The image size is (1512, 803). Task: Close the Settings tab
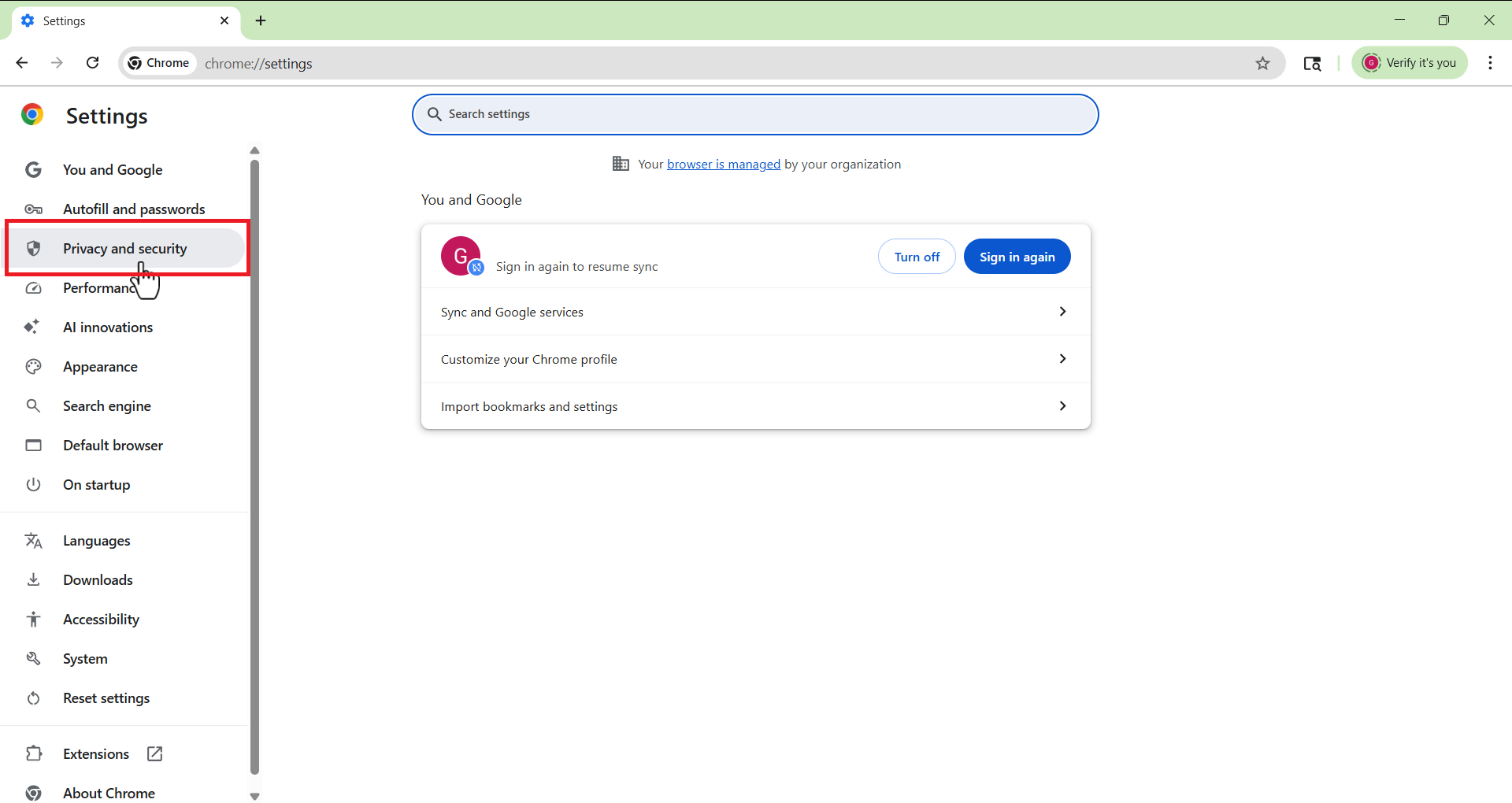click(x=224, y=20)
